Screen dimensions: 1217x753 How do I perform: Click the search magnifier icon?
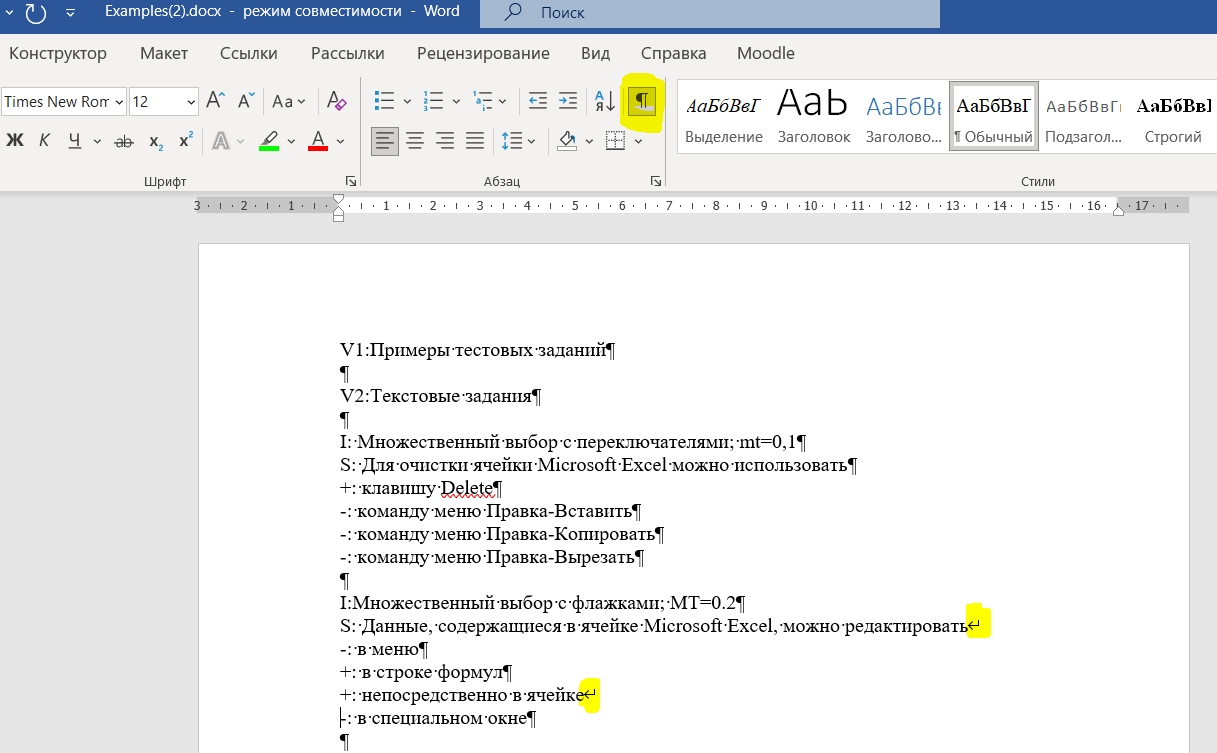tap(513, 13)
